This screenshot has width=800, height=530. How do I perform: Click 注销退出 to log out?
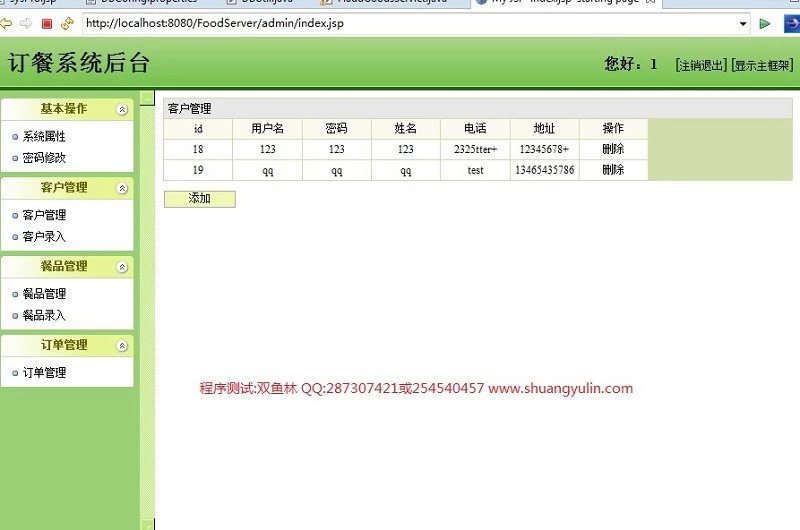click(701, 65)
